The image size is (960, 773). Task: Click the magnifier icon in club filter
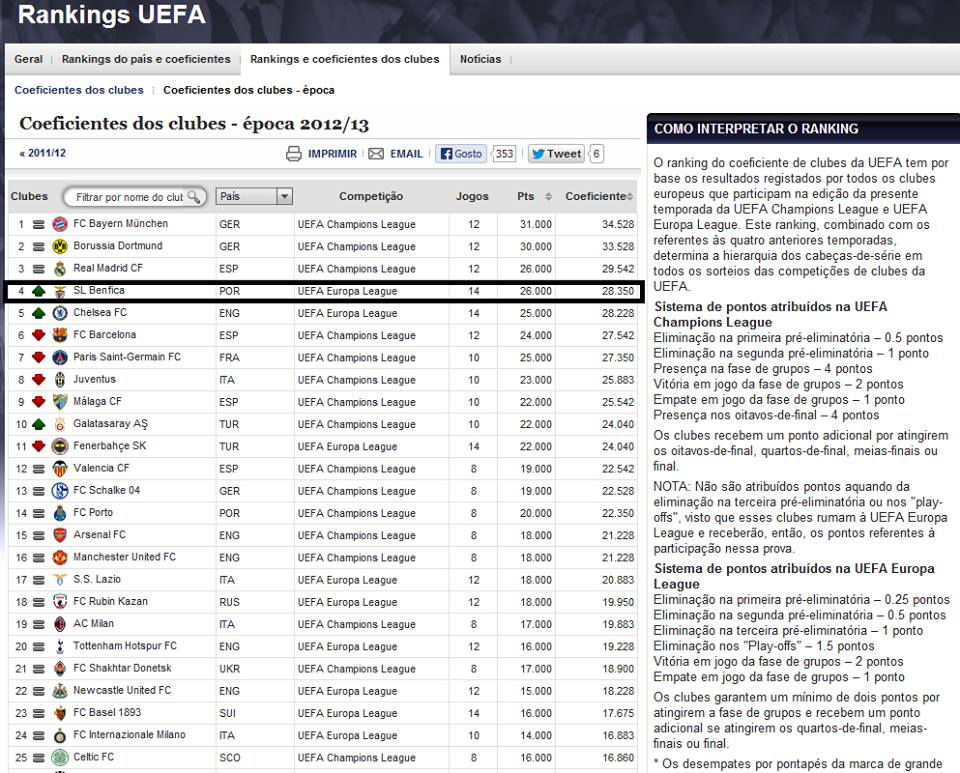pyautogui.click(x=194, y=196)
